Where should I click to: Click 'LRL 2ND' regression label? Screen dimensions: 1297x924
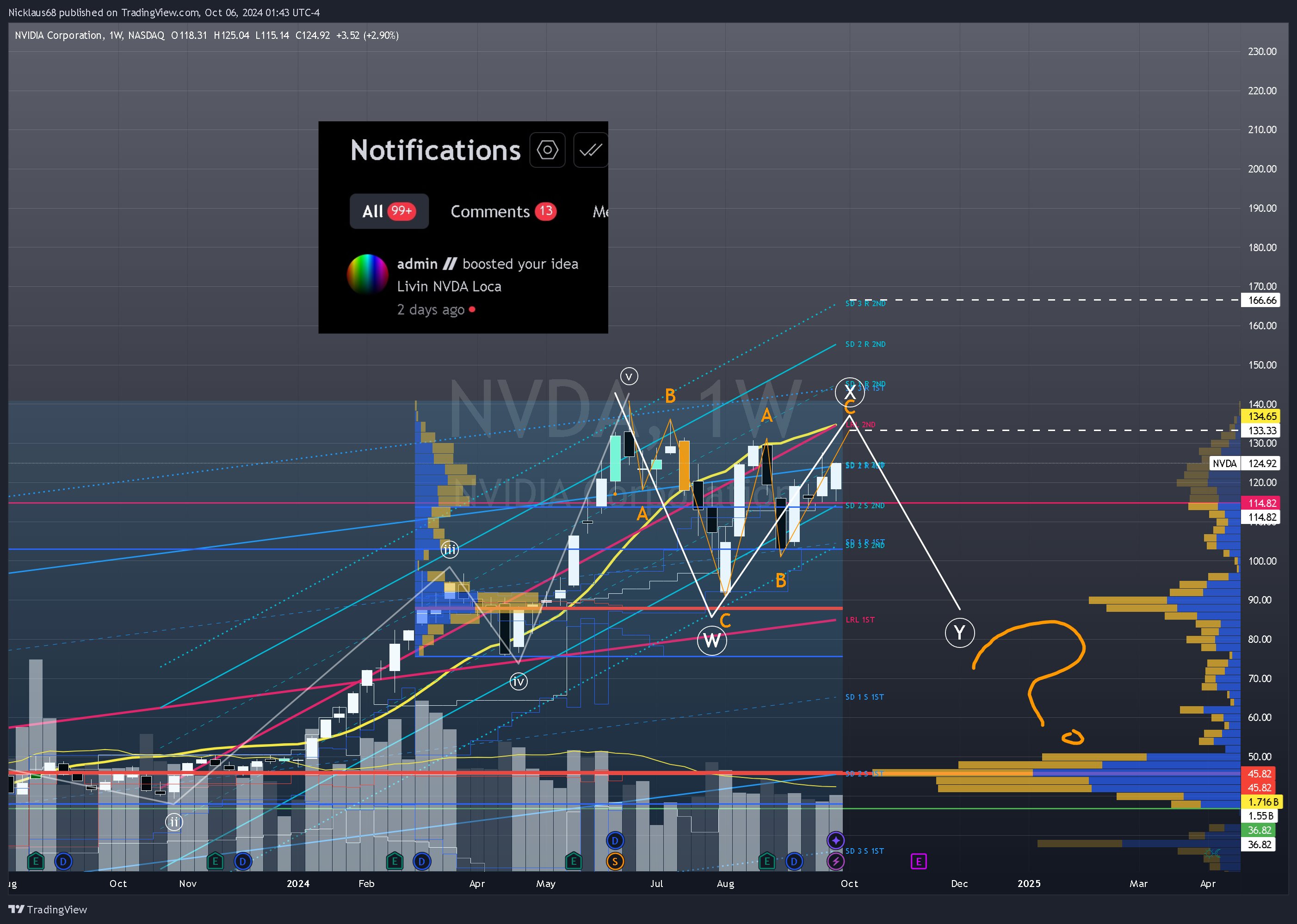860,425
